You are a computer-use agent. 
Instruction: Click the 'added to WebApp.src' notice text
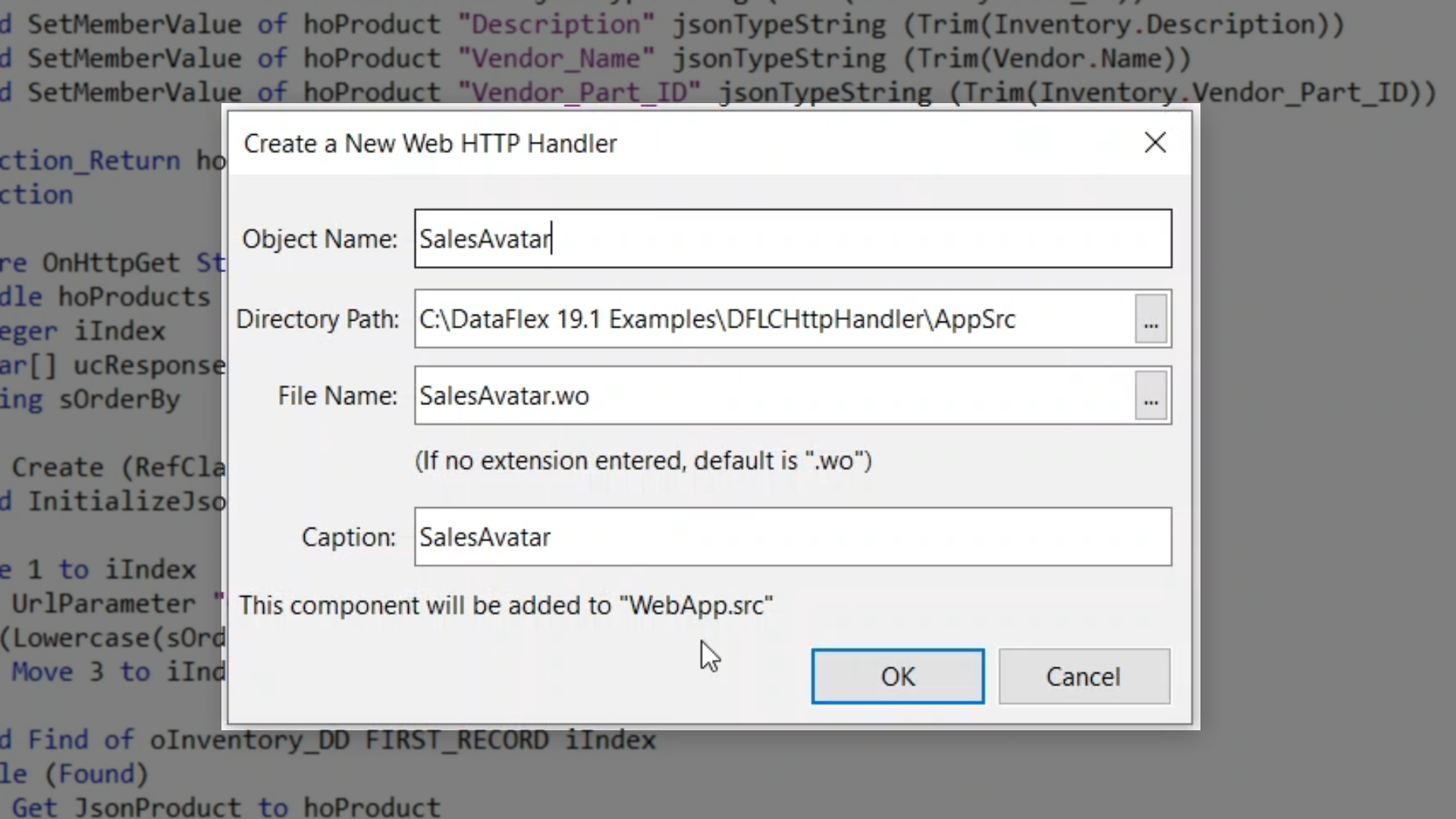pos(505,605)
